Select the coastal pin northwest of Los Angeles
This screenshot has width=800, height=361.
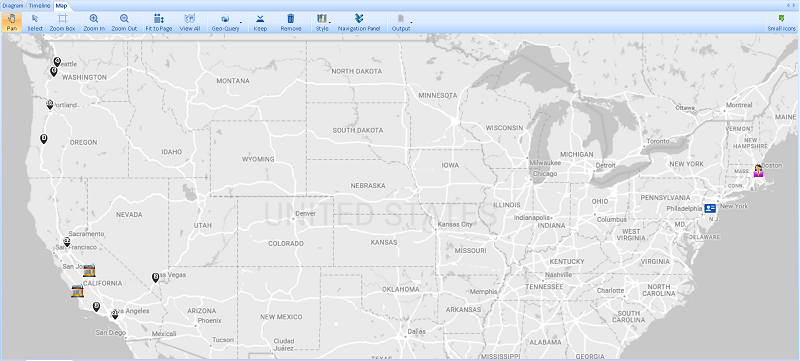96,306
